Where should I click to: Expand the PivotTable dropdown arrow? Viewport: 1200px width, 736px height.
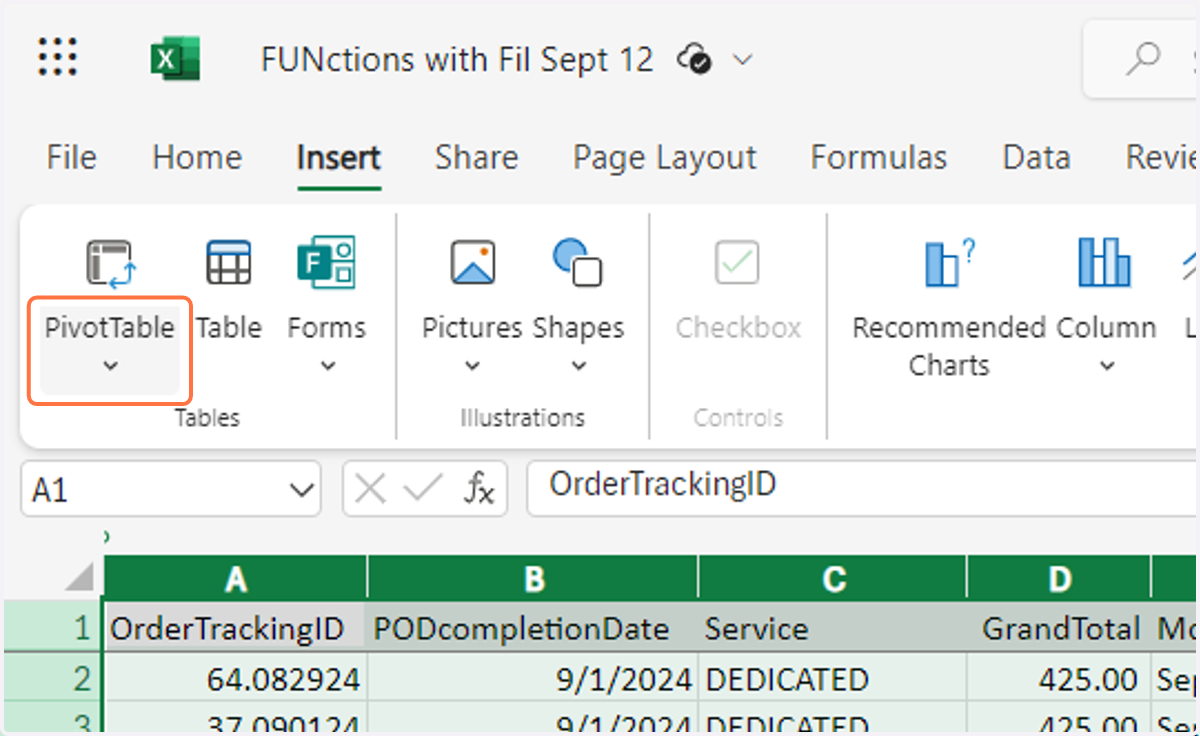coord(110,366)
